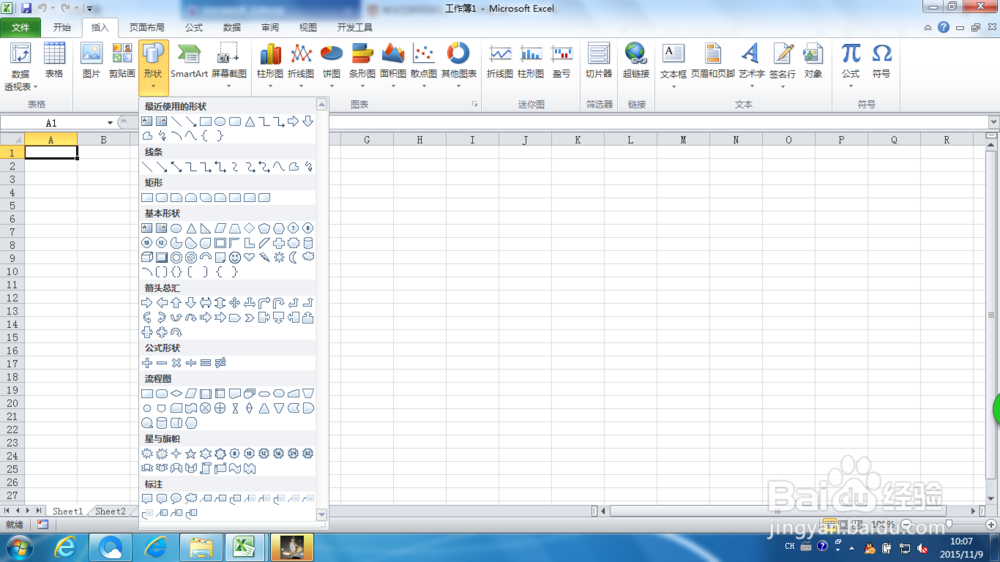The image size is (1000, 562).
Task: Pick the smiley face in 基本形状
Action: pyautogui.click(x=235, y=258)
